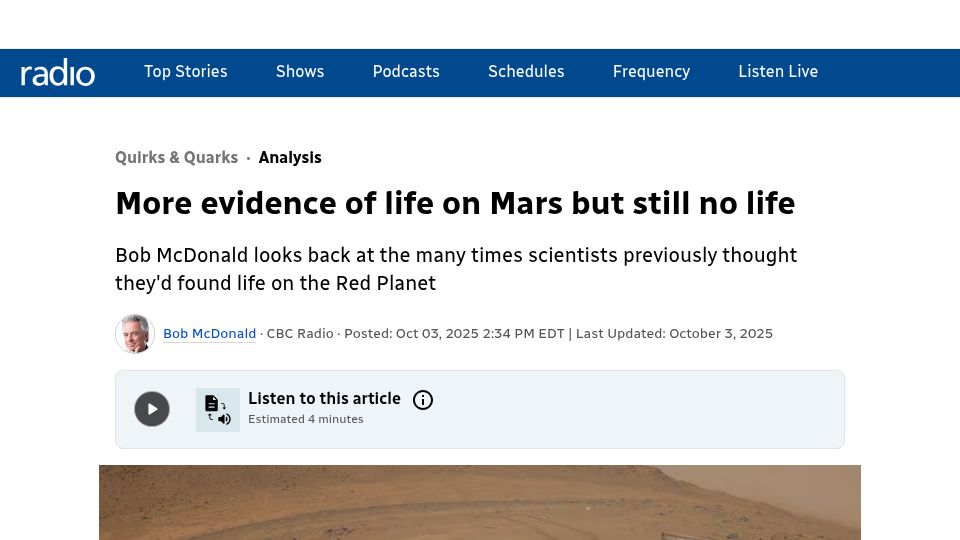Click the Estimated 4 minutes text
This screenshot has height=540, width=960.
(x=306, y=419)
